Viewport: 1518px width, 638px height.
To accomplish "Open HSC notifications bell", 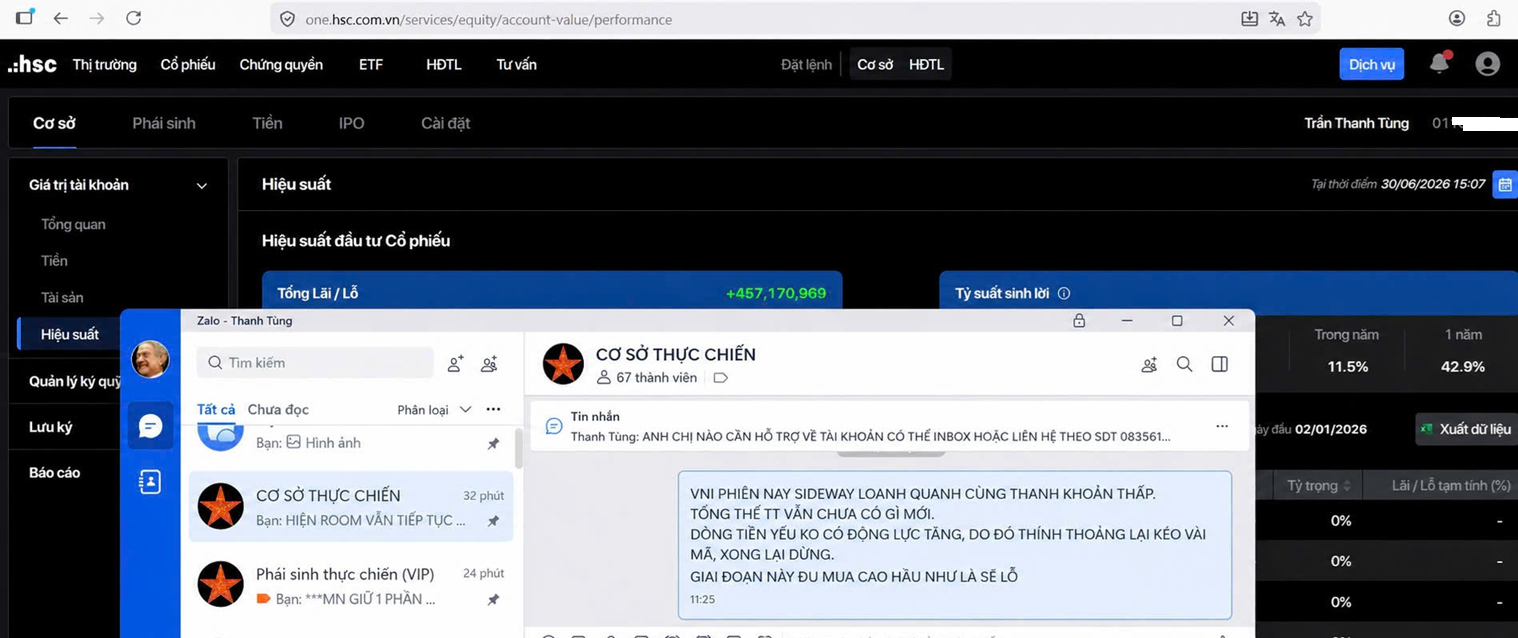I will pyautogui.click(x=1439, y=63).
